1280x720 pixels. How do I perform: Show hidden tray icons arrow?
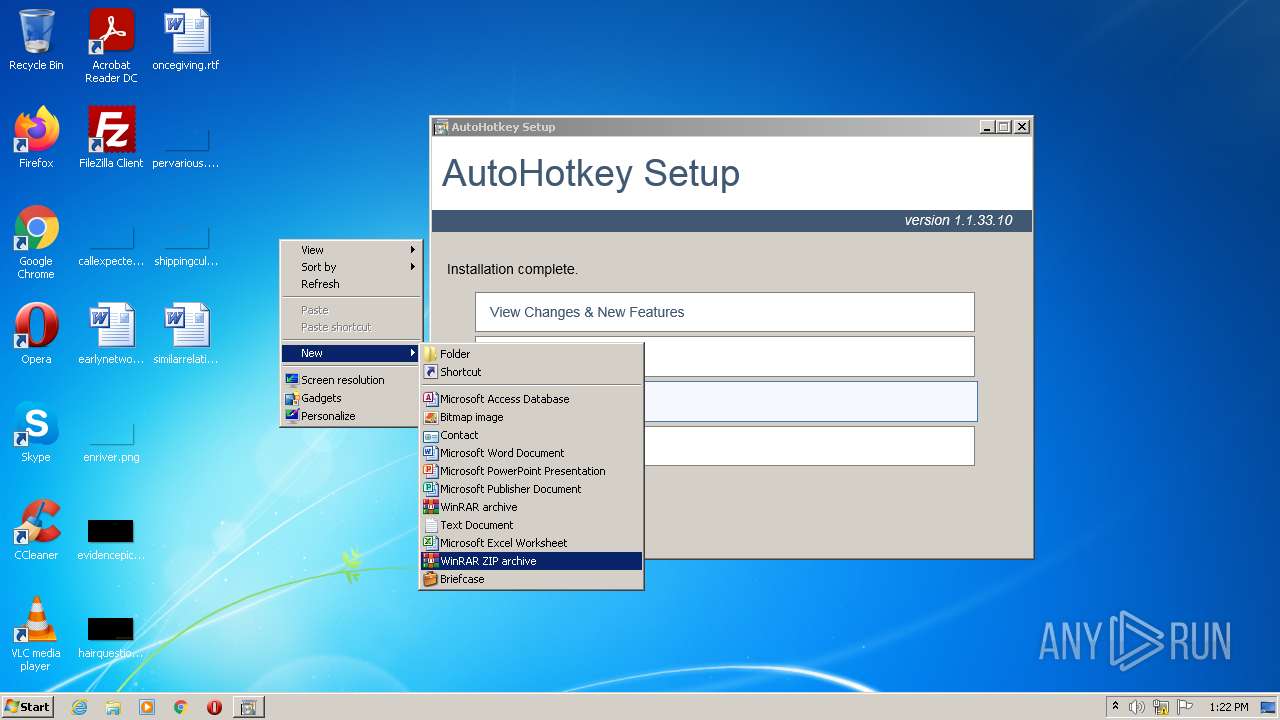pos(1115,706)
